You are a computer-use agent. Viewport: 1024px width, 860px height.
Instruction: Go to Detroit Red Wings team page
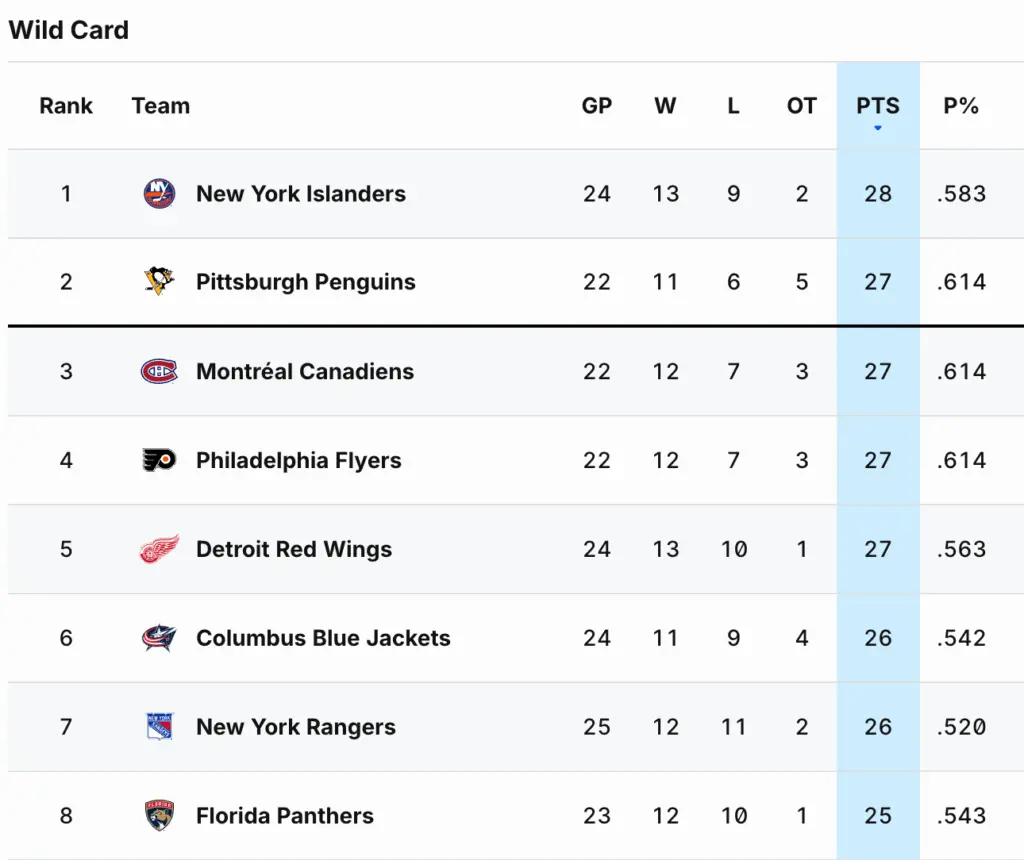(x=294, y=549)
